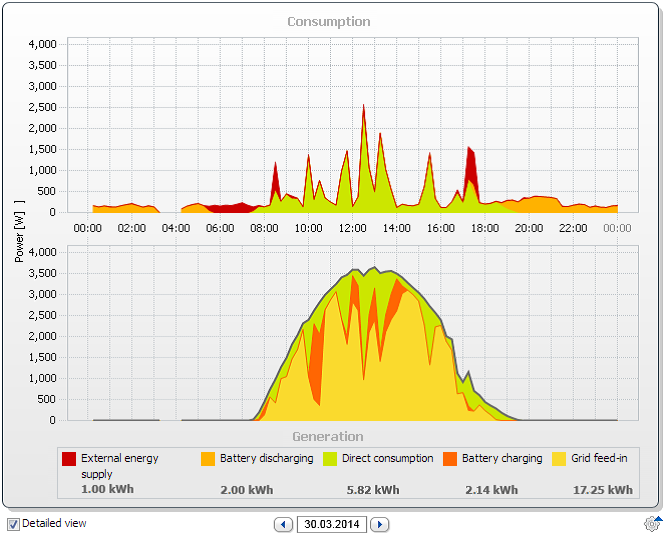Click the 18:00 label on time axis
Screen dimensions: 664x536
click(x=485, y=228)
